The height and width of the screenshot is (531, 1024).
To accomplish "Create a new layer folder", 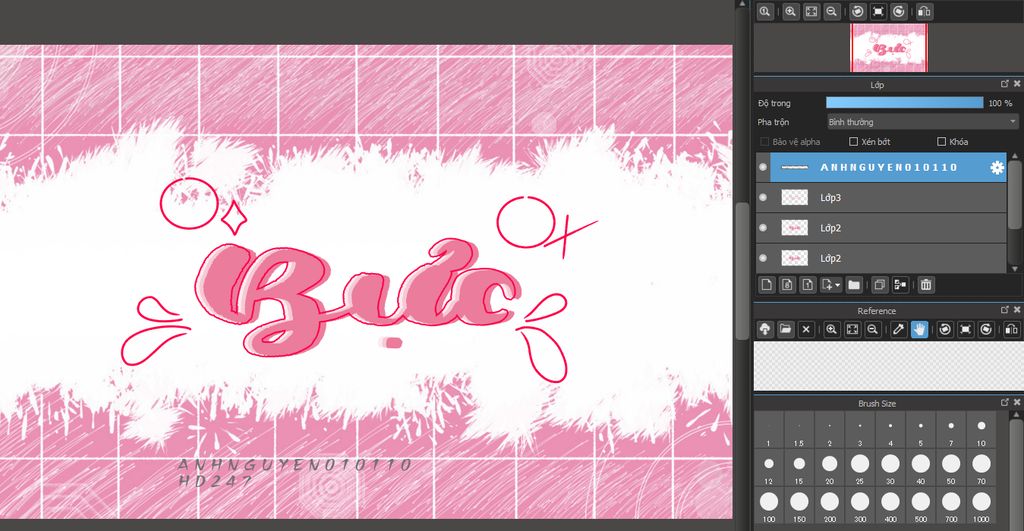I will (x=854, y=285).
